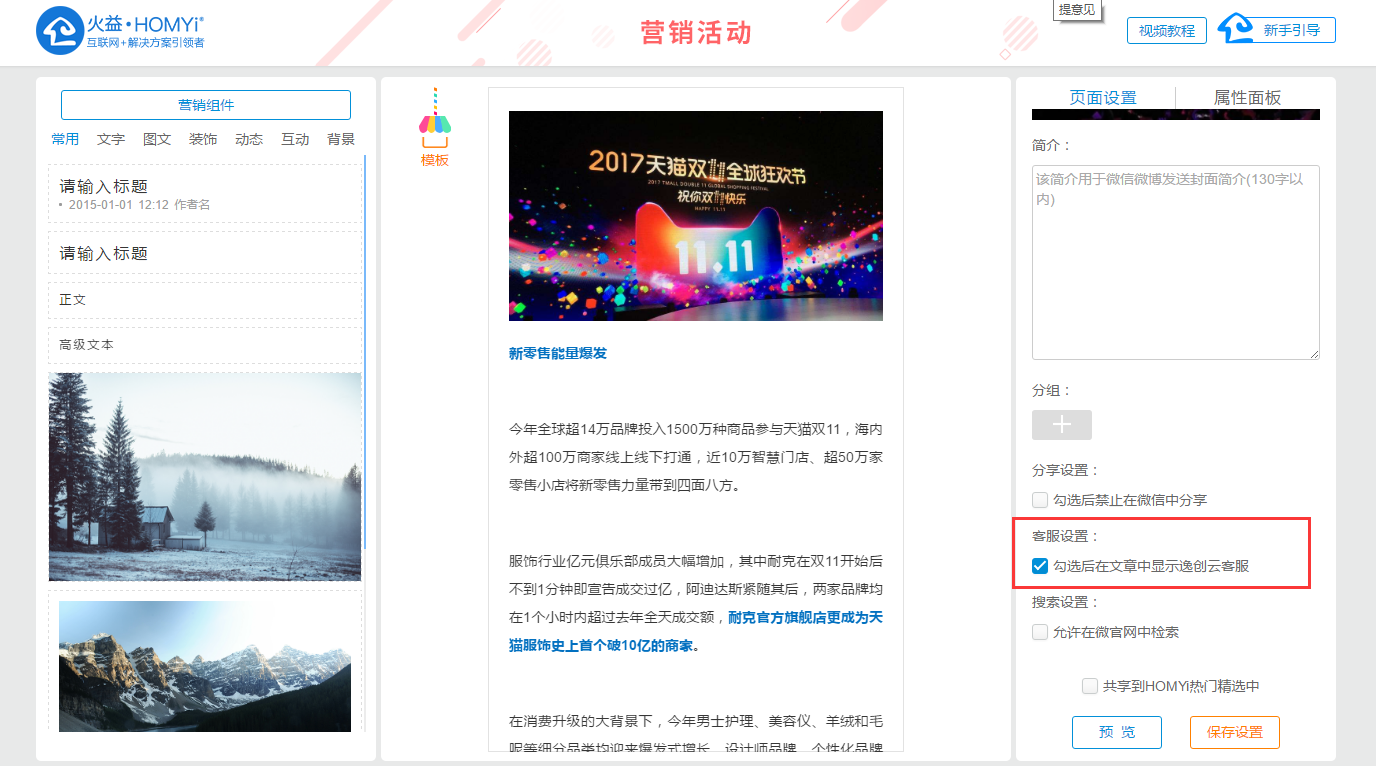Uncheck the 显示逸创云客服 checkbox
1376x766 pixels.
(1040, 566)
